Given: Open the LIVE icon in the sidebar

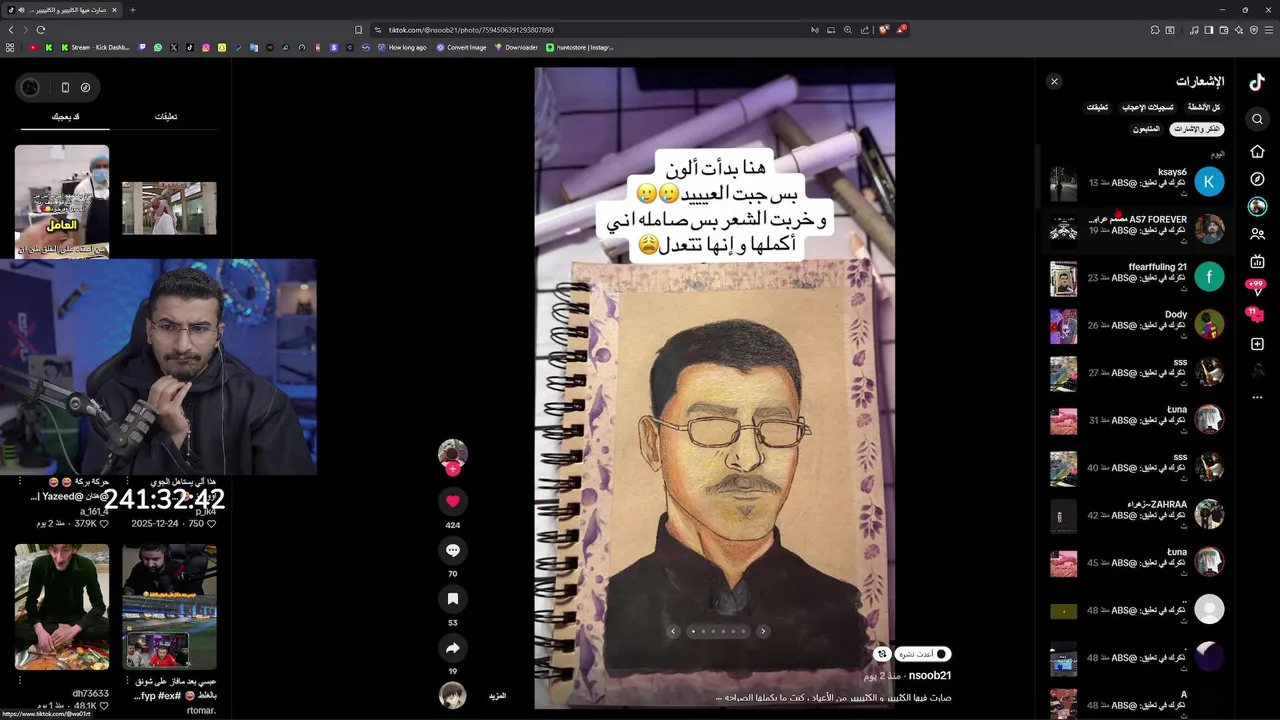Looking at the screenshot, I should click(x=1257, y=262).
